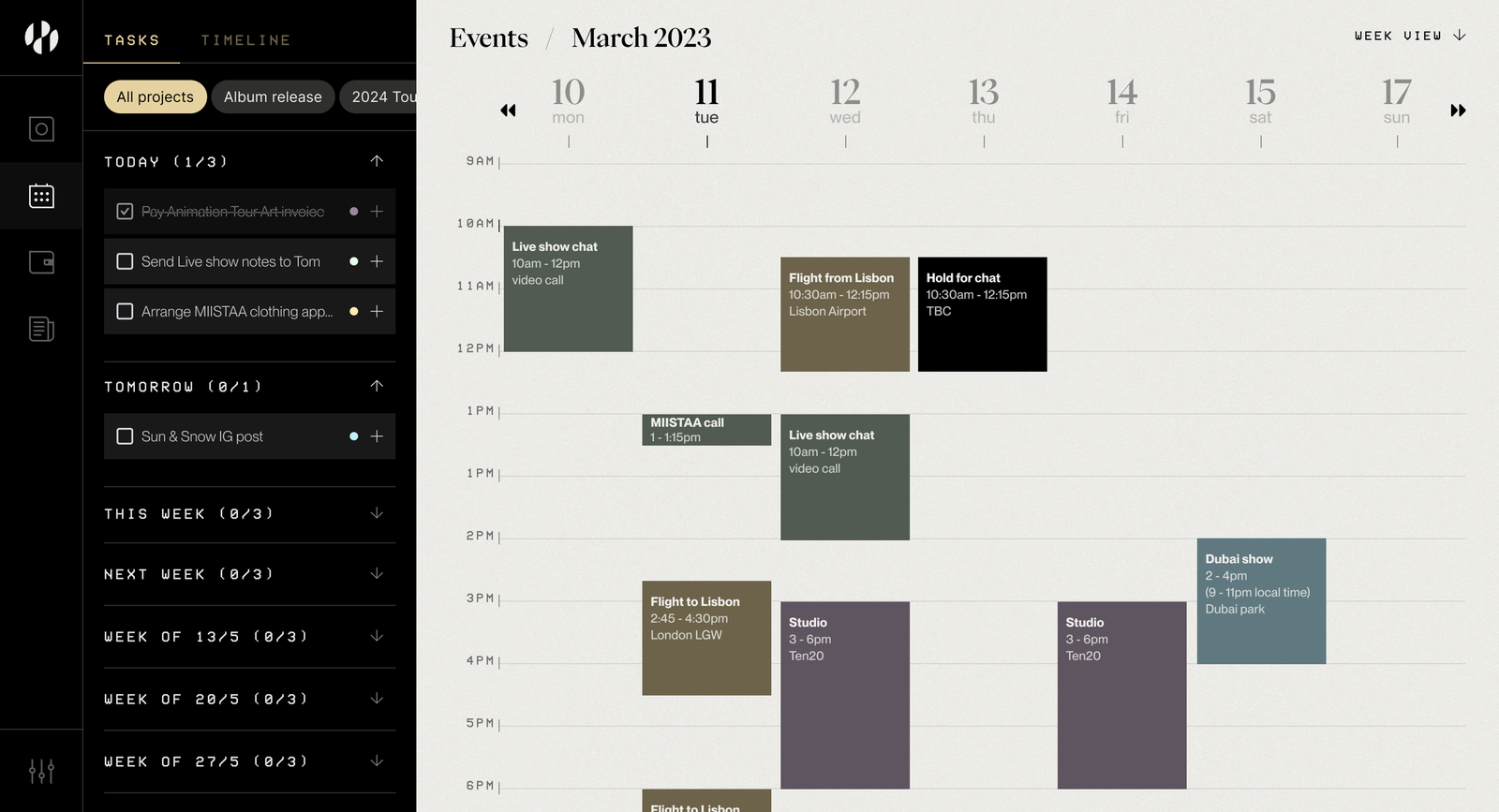1499x812 pixels.
Task: Select Friday 14 column header
Action: (x=1121, y=100)
